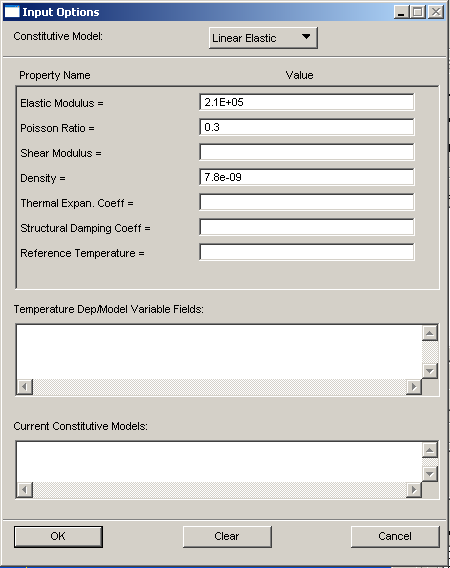
Task: Click the Reference Temperature field
Action: pyautogui.click(x=307, y=252)
